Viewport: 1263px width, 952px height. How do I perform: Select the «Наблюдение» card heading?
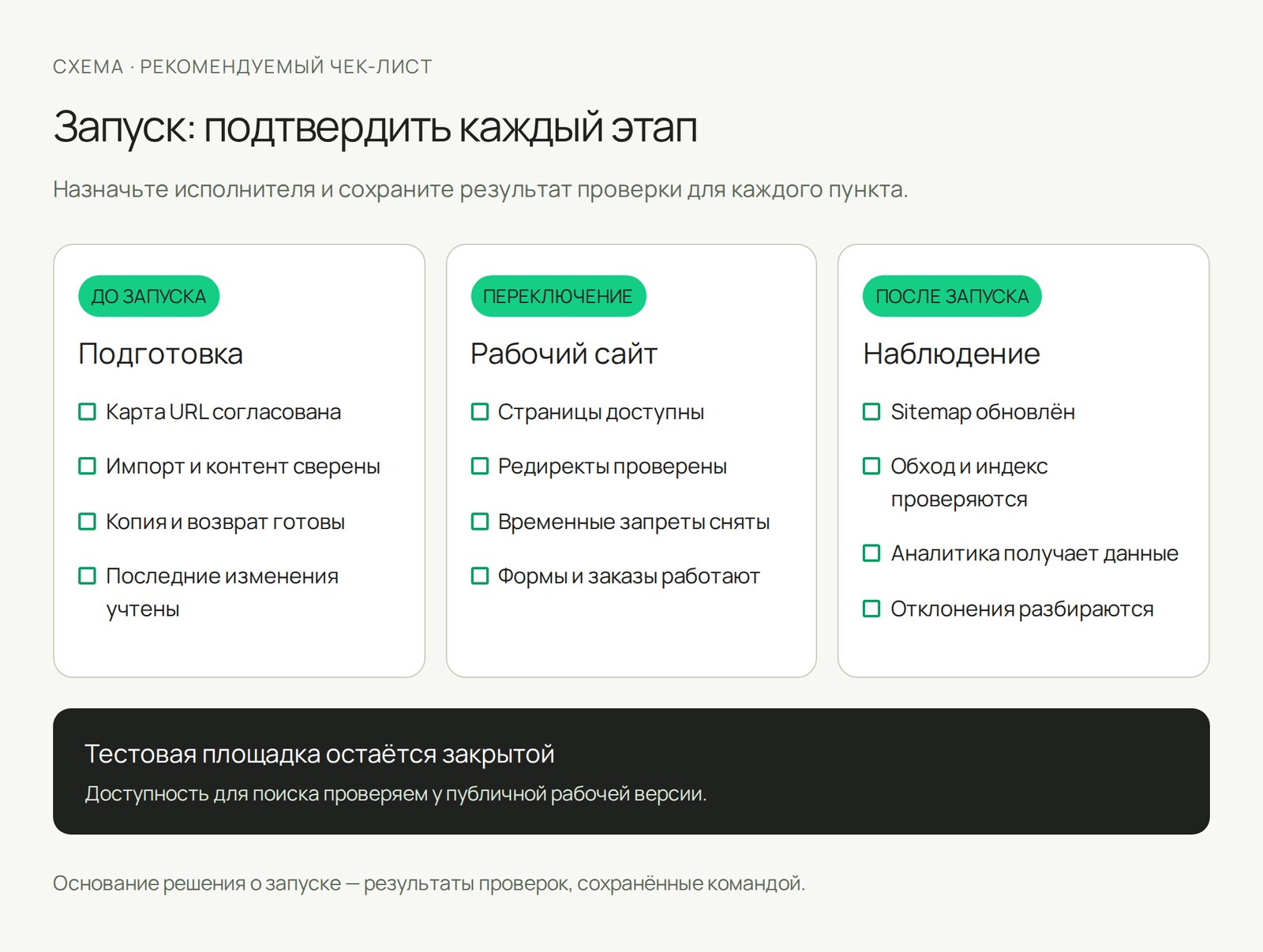[951, 354]
